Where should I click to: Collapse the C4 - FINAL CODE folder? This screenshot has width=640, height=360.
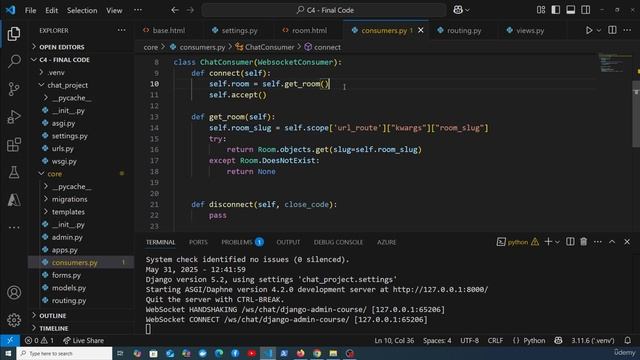[64, 60]
